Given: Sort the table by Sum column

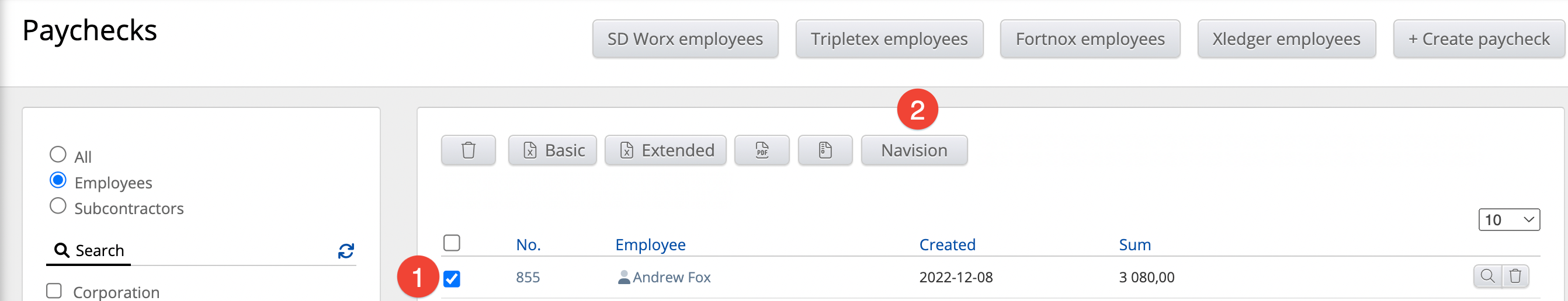Looking at the screenshot, I should (1134, 244).
